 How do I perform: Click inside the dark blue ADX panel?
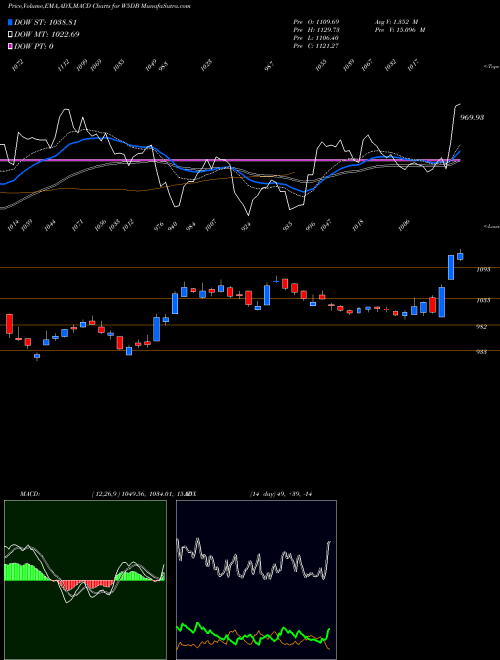point(256,580)
